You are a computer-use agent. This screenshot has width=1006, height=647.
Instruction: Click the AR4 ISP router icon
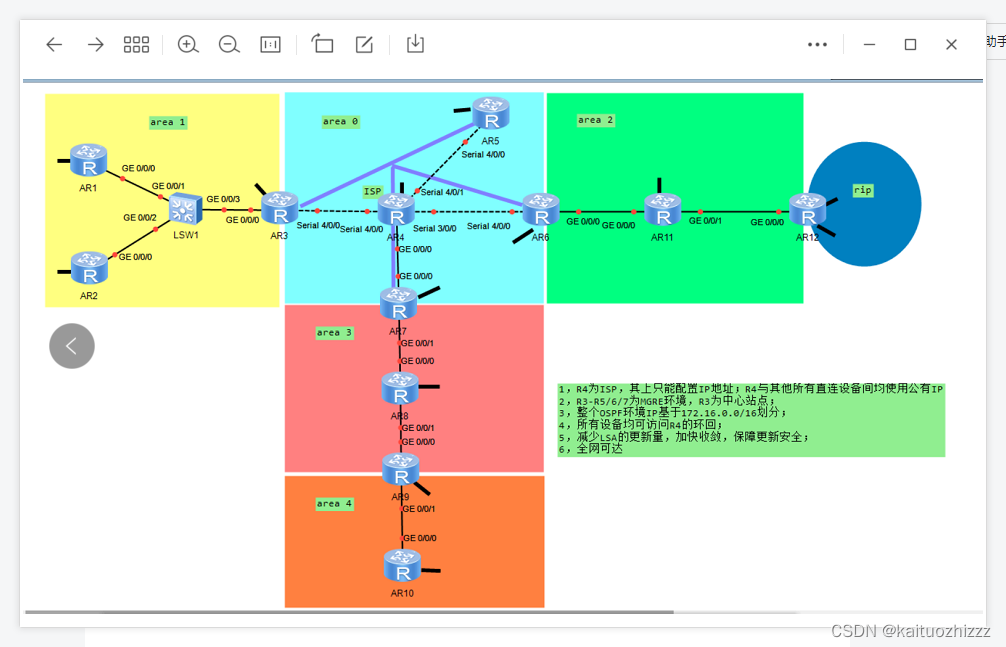coord(396,210)
